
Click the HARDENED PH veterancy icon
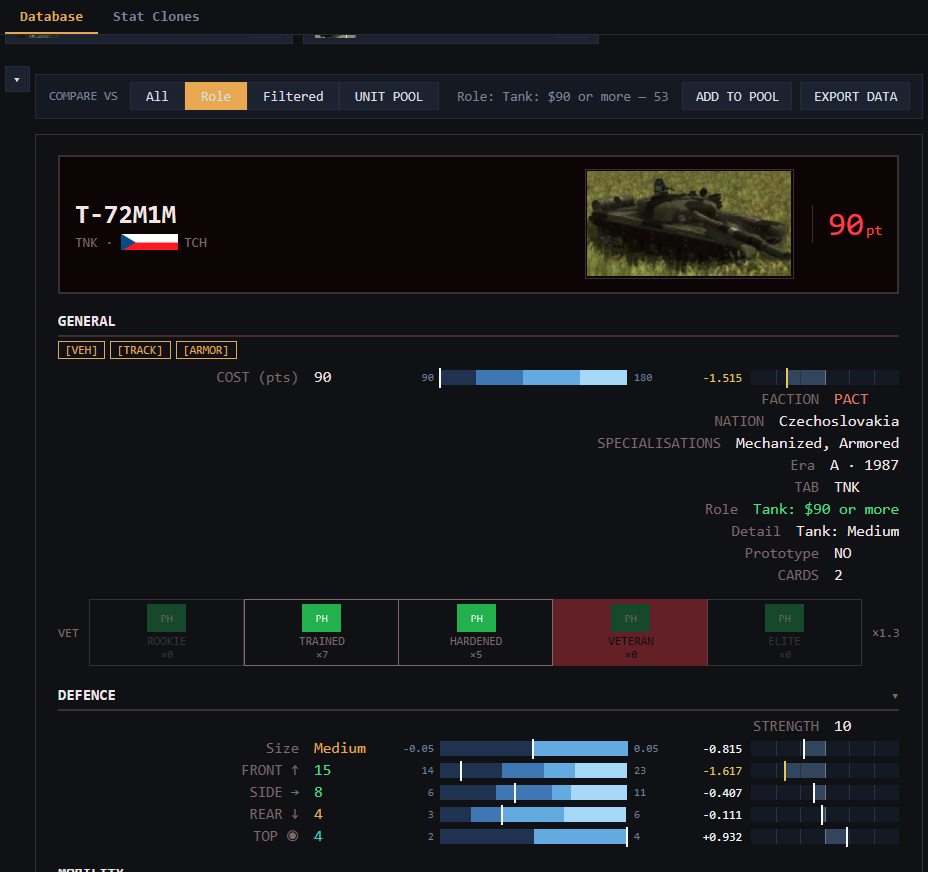[x=476, y=618]
